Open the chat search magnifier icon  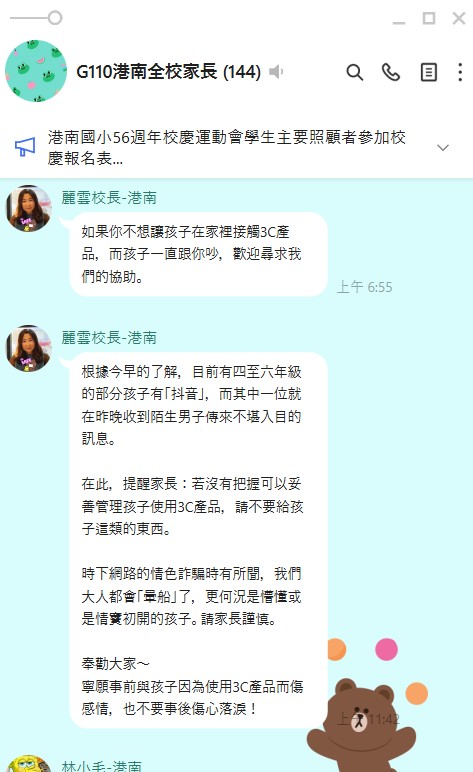pyautogui.click(x=354, y=72)
